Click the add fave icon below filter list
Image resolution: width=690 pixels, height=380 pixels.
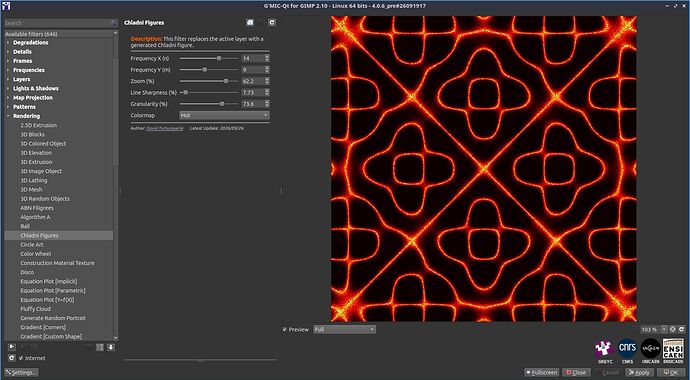[x=12, y=347]
